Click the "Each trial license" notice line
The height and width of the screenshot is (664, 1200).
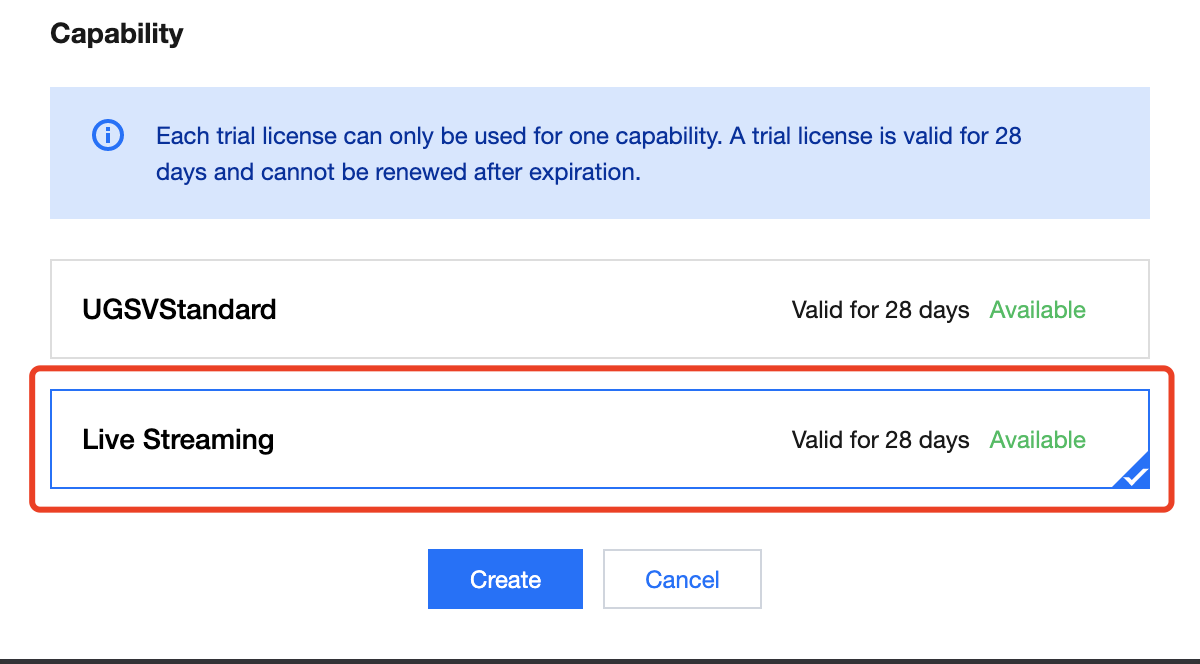point(588,135)
